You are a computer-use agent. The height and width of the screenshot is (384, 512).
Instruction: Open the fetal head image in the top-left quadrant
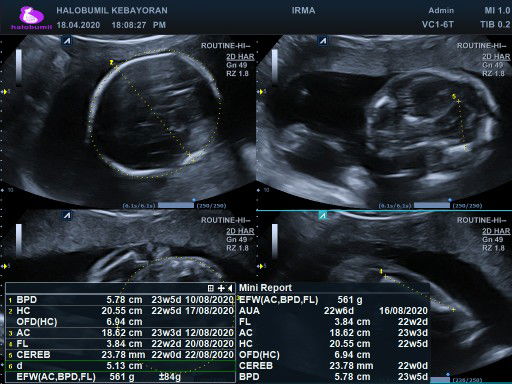click(x=128, y=122)
